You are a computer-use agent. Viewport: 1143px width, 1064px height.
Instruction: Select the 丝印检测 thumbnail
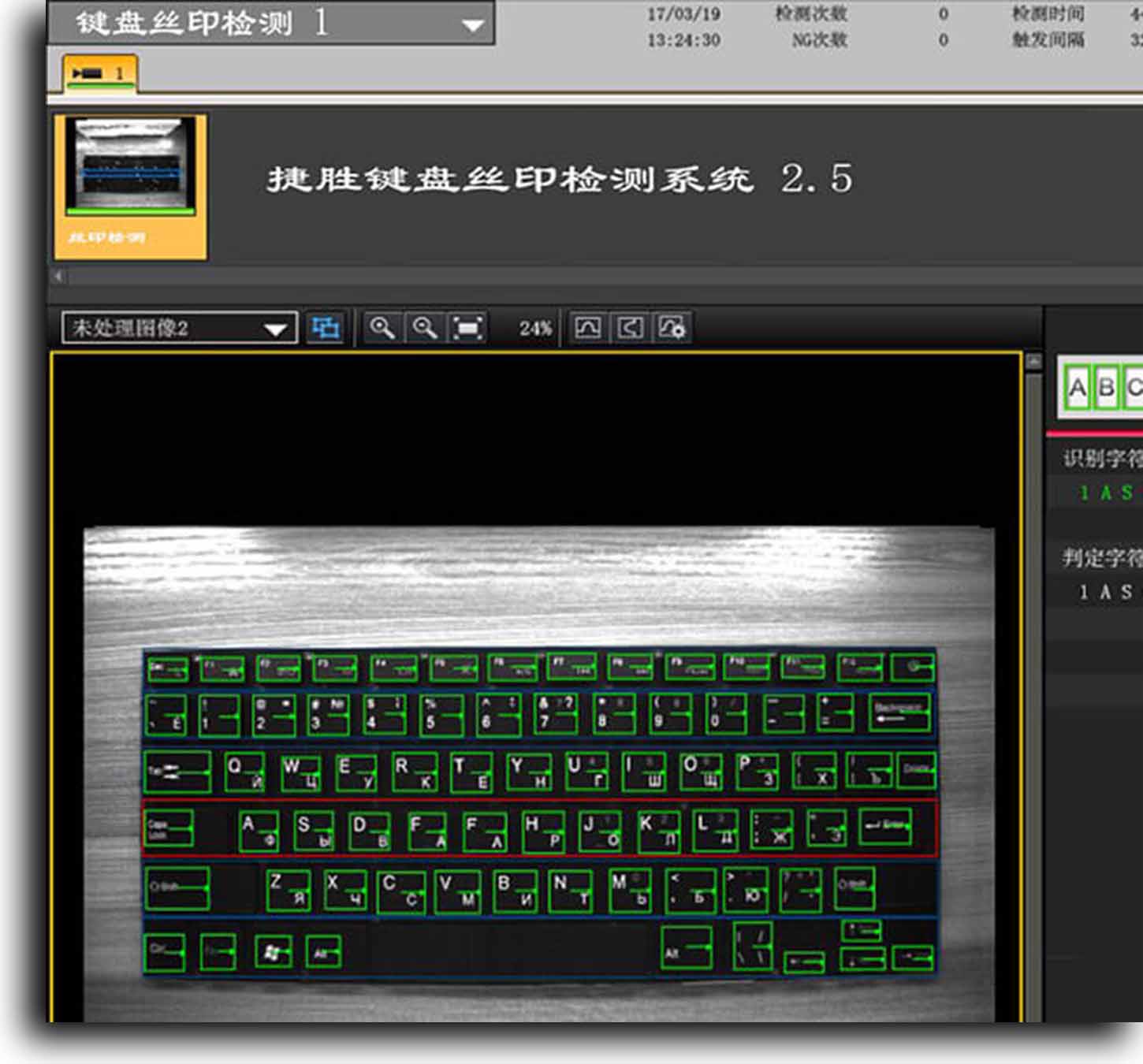point(130,187)
